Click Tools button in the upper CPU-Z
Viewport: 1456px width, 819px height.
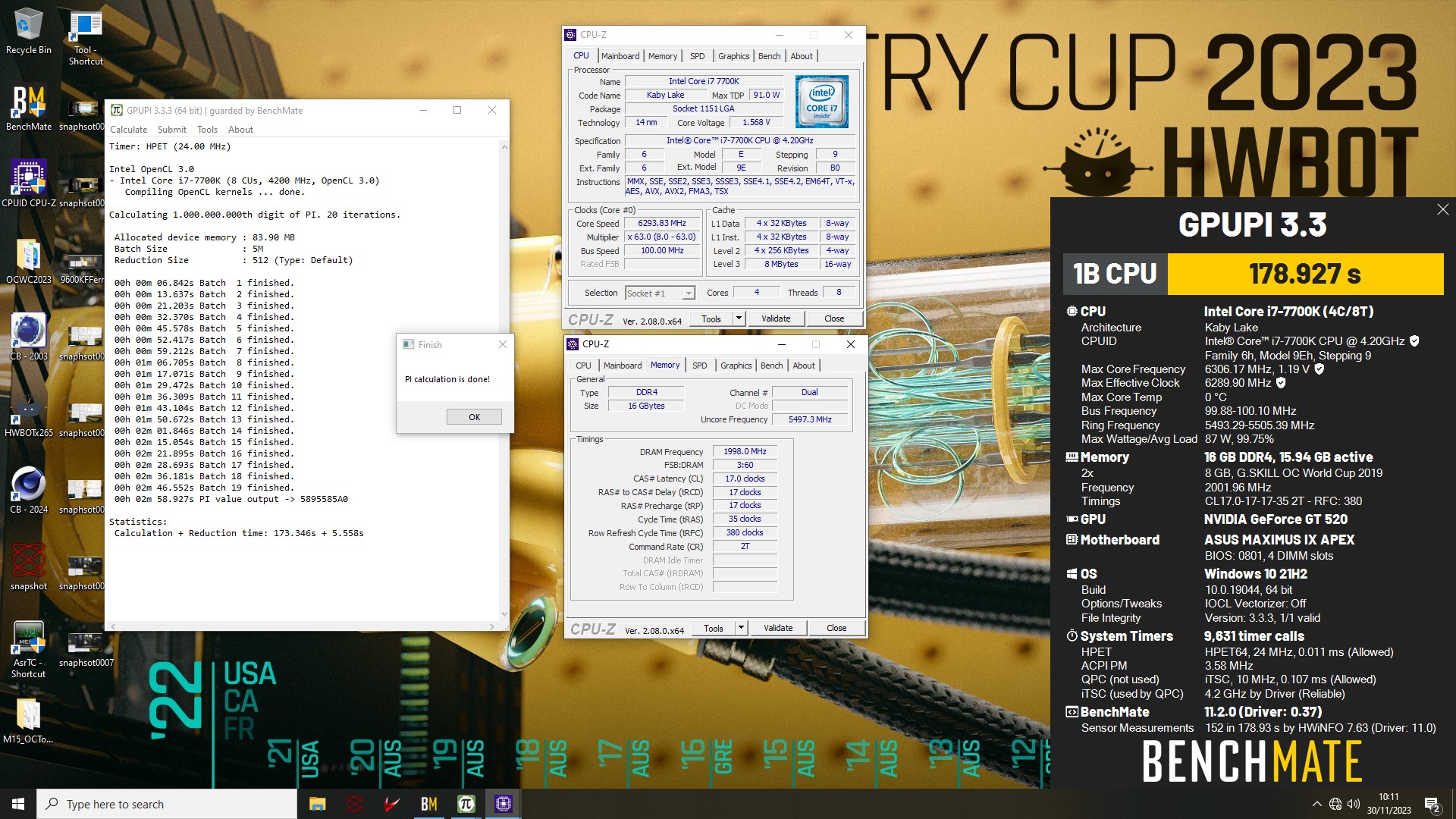click(711, 319)
